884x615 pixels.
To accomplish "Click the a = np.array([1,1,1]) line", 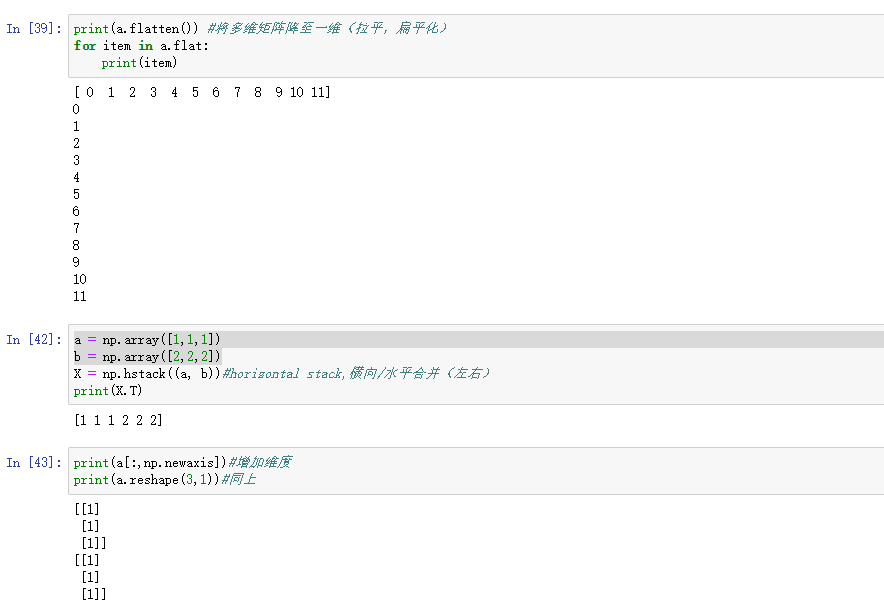I will (x=147, y=340).
